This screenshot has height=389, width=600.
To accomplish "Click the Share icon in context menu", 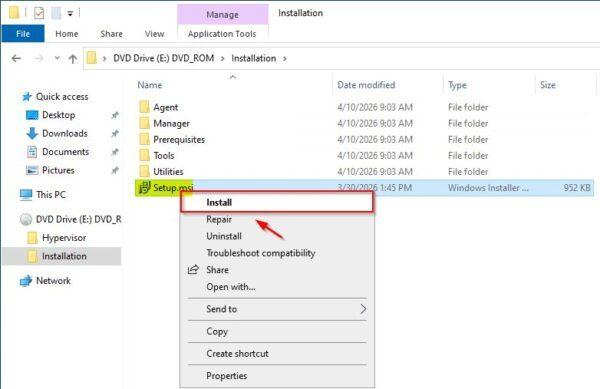I will click(193, 270).
